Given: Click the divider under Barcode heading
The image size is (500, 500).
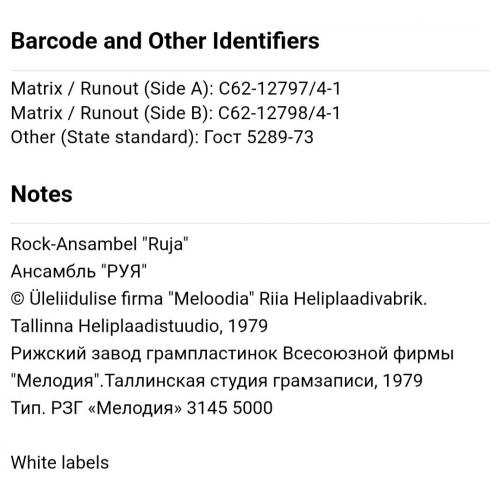Looking at the screenshot, I should coord(250,71).
